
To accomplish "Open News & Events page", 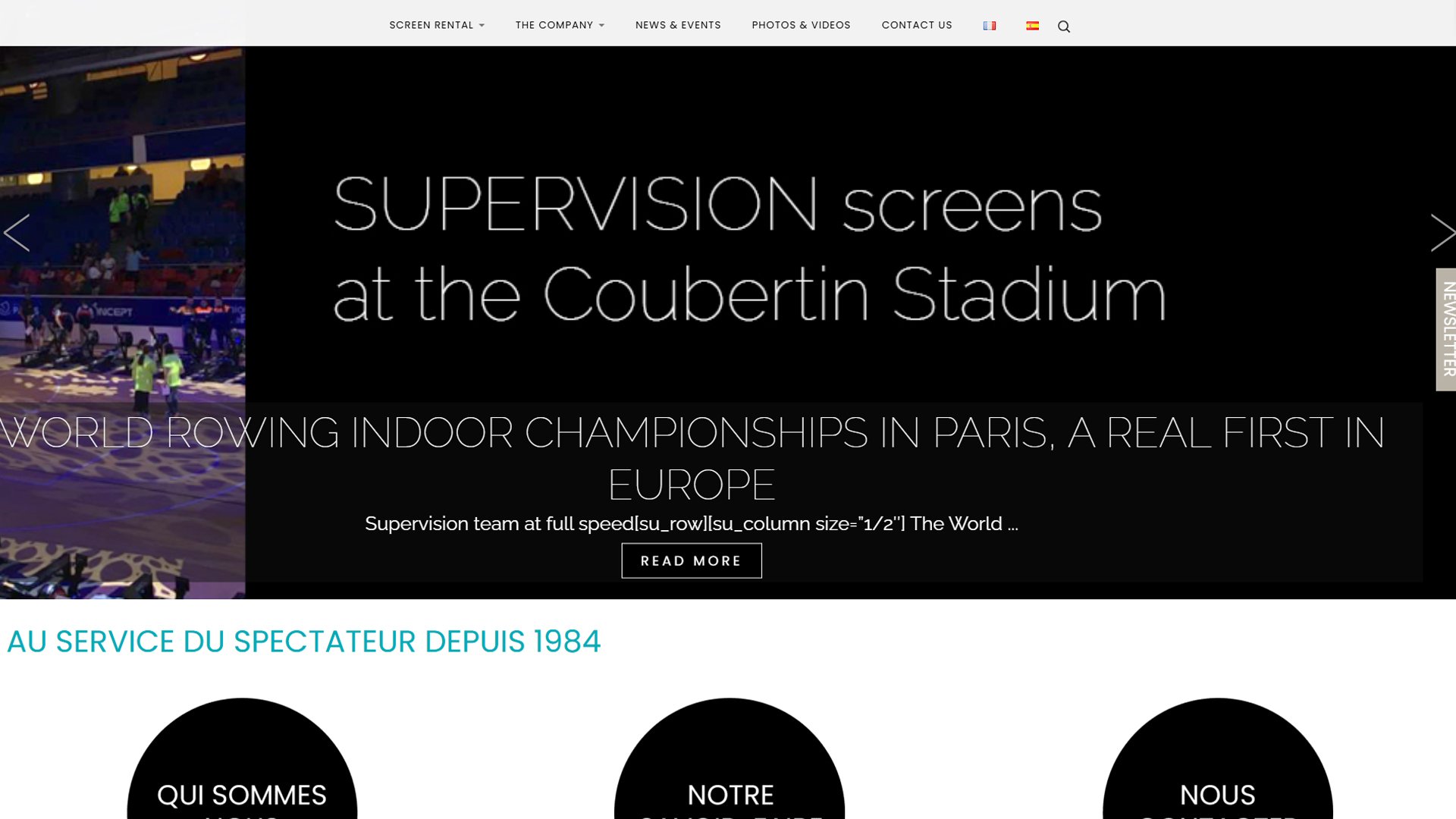I will point(678,25).
